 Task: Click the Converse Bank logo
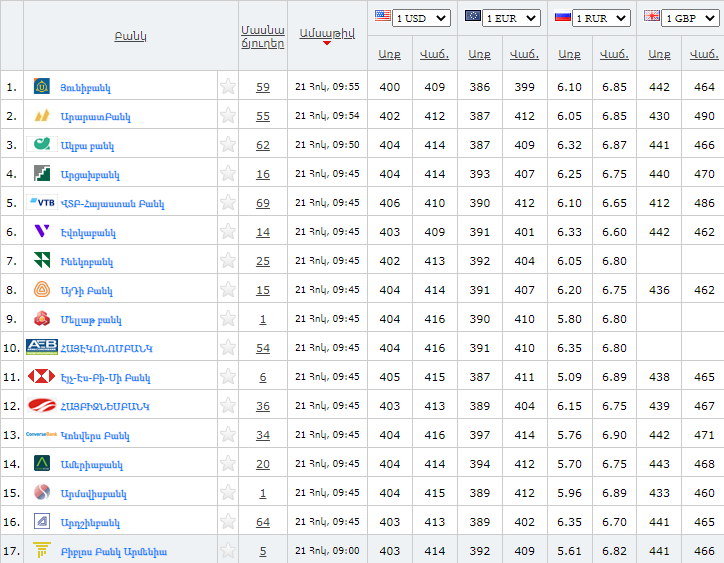(x=41, y=435)
